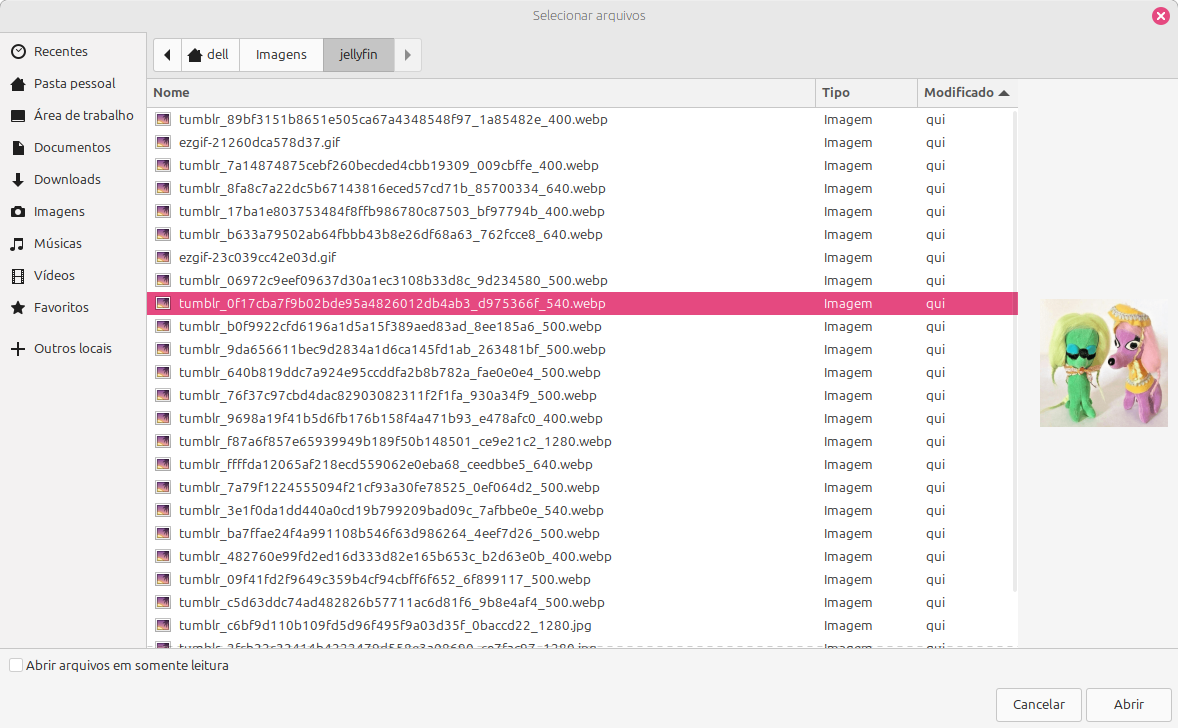Screen dimensions: 1178x728
Task: Open Recentes in the sidebar
Action: (60, 52)
